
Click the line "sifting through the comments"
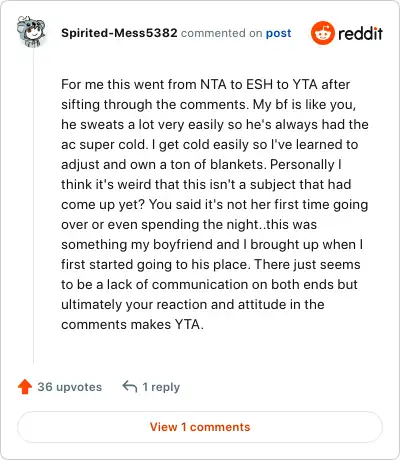(208, 105)
